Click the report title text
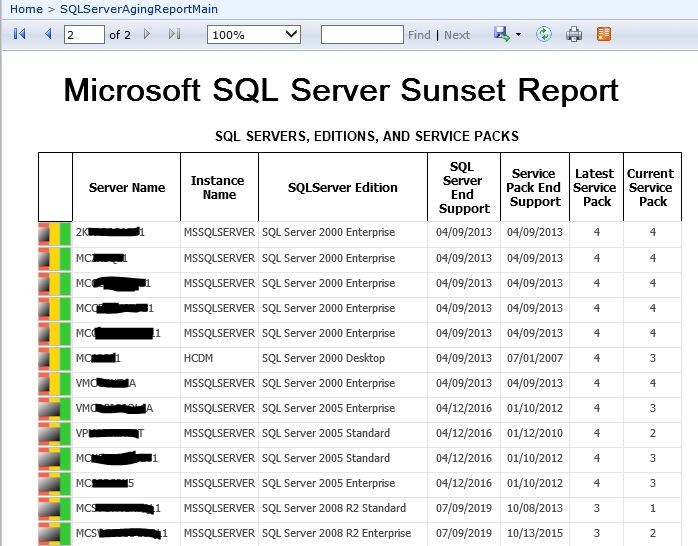The width and height of the screenshot is (698, 546). (341, 90)
